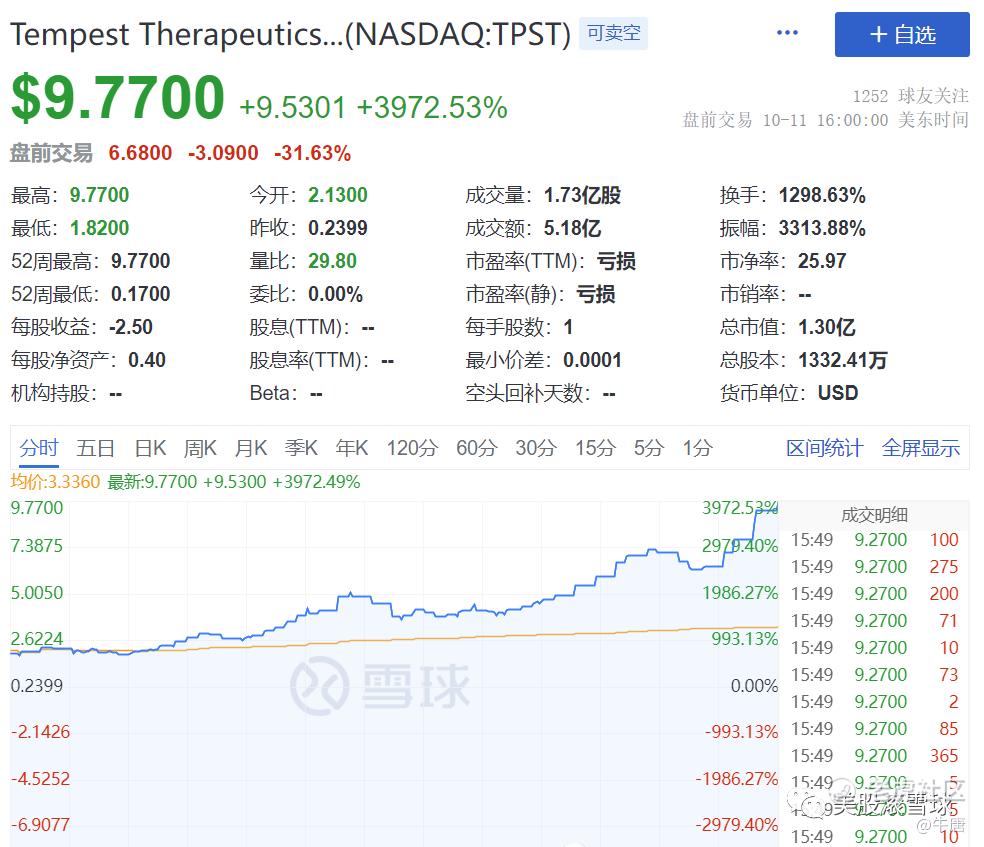
Task: Add TPST to watchlist with 自选 button
Action: click(x=902, y=35)
